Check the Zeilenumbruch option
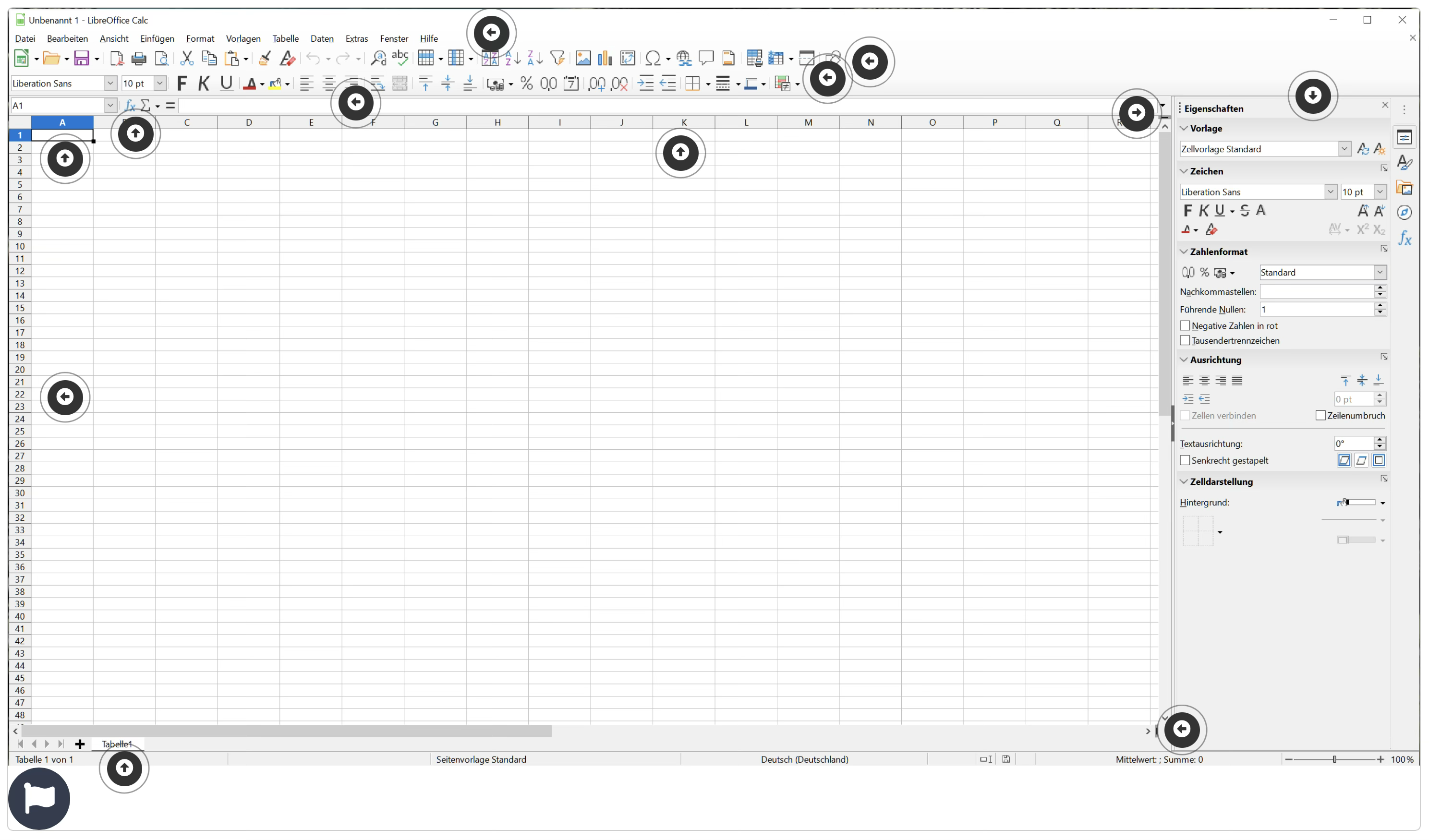 (x=1320, y=416)
